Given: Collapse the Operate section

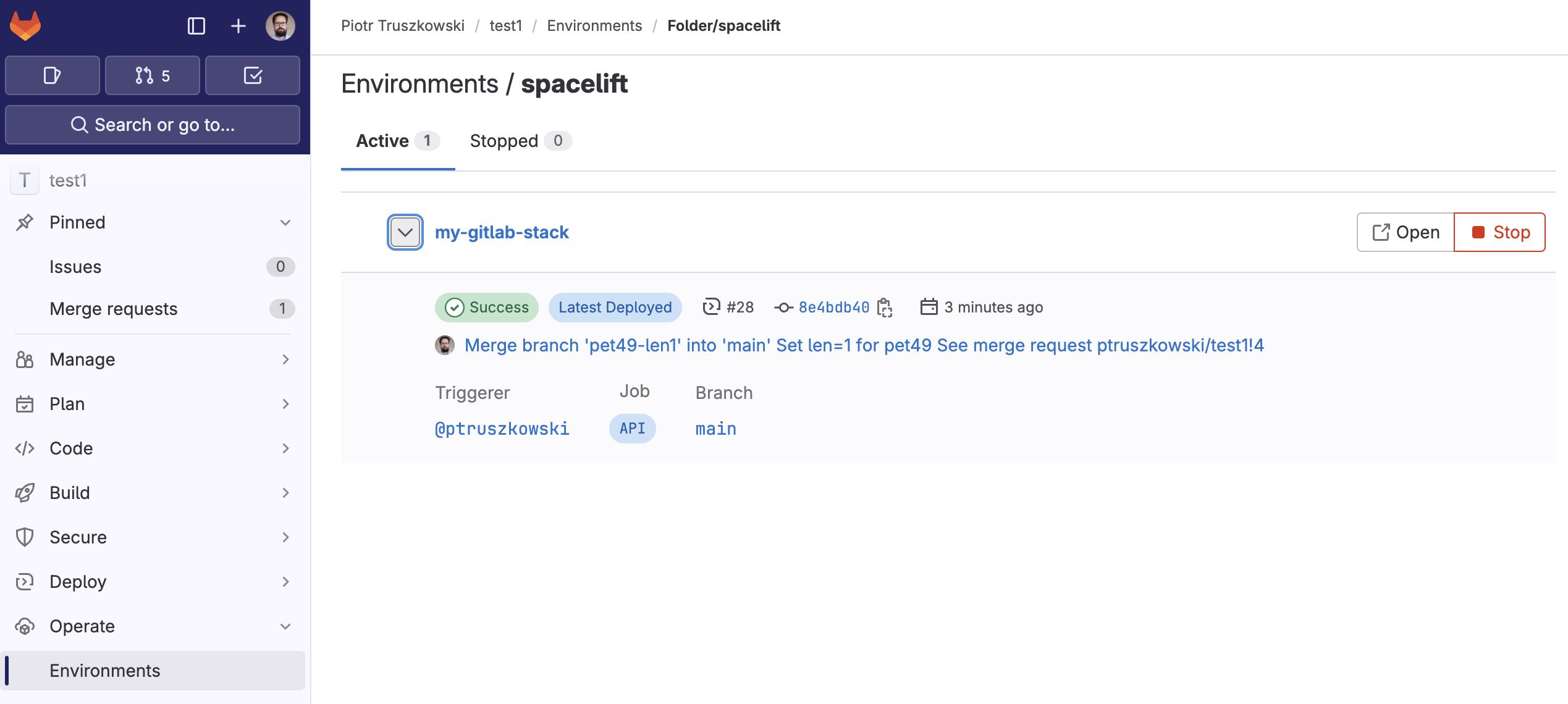Looking at the screenshot, I should coord(285,626).
